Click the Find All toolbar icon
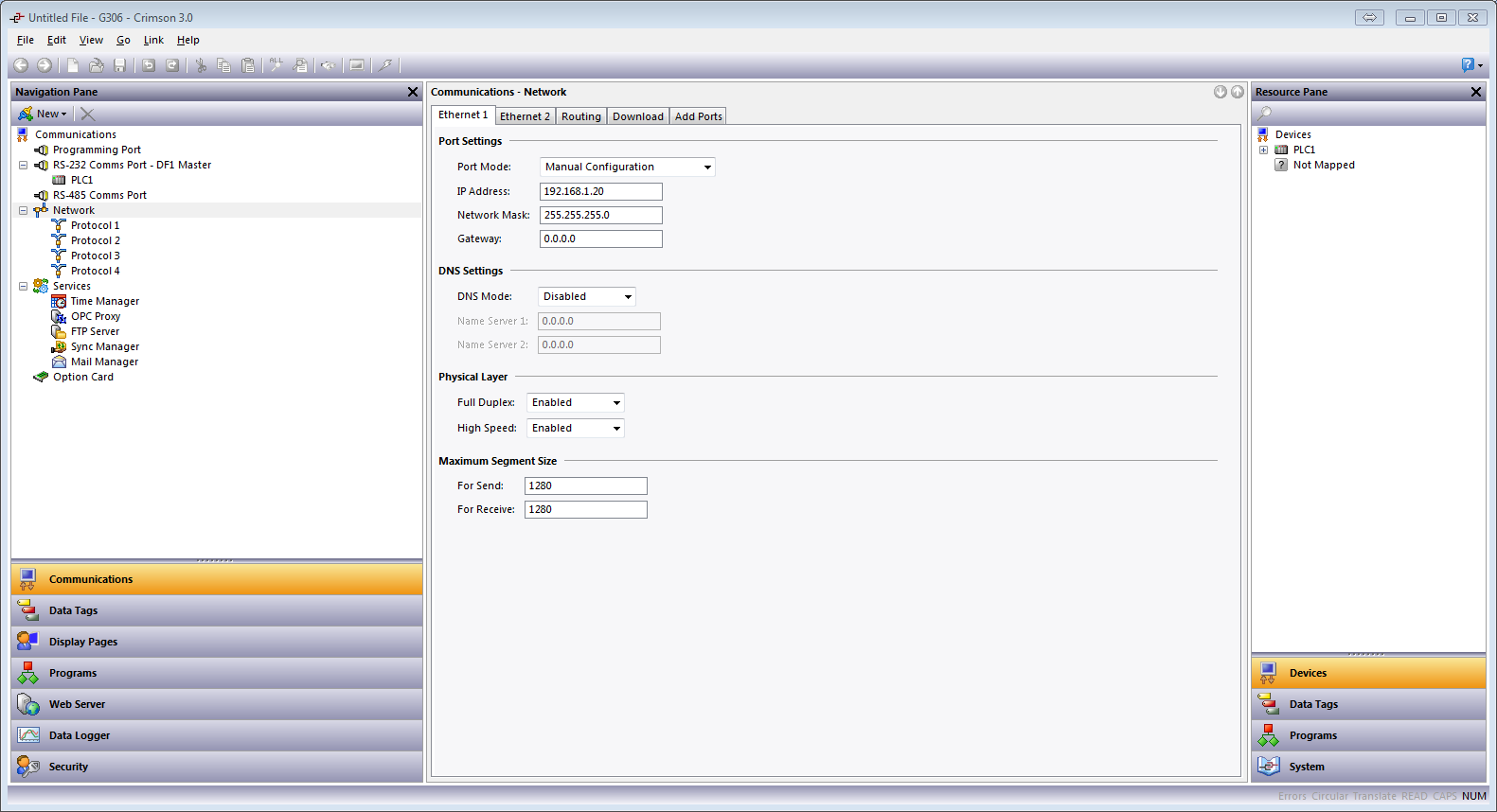Viewport: 1497px width, 812px height. click(x=276, y=65)
